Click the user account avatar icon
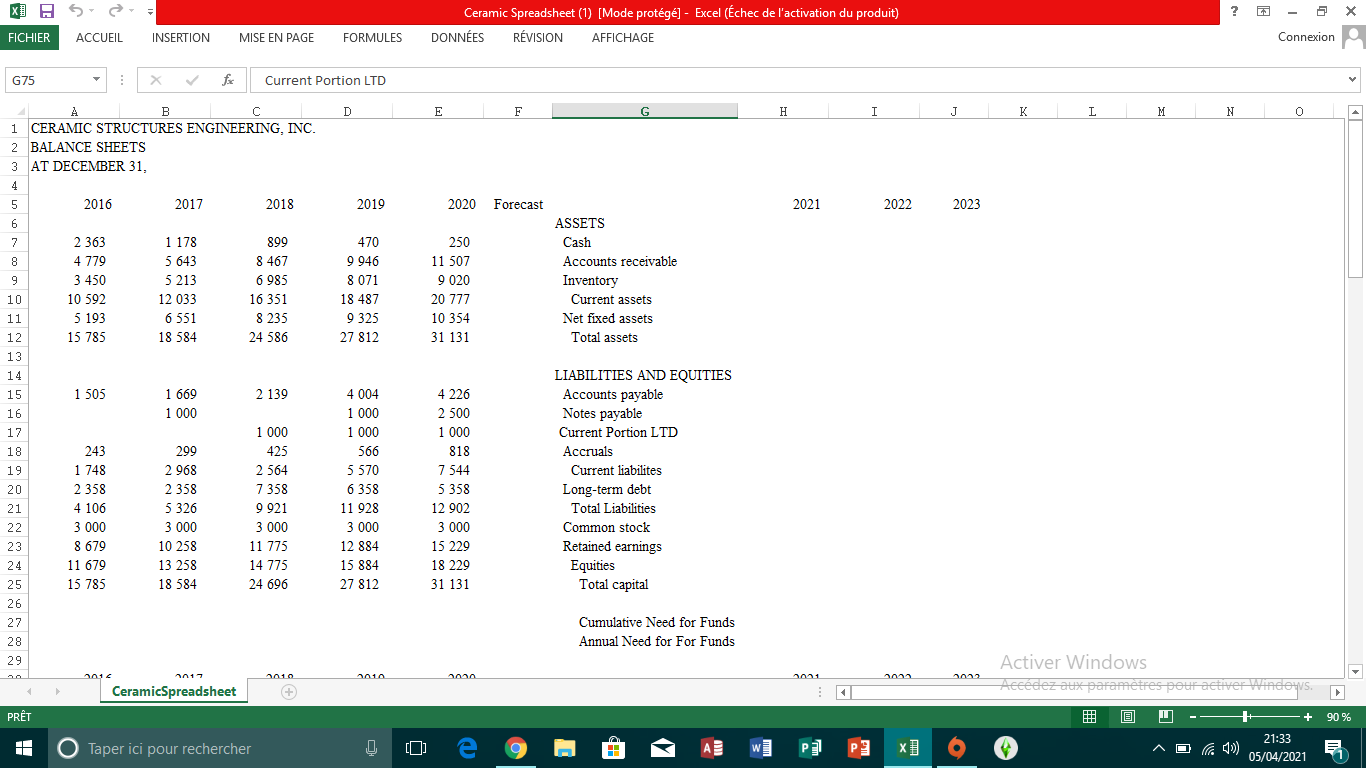This screenshot has height=768, width=1366. pos(1353,37)
